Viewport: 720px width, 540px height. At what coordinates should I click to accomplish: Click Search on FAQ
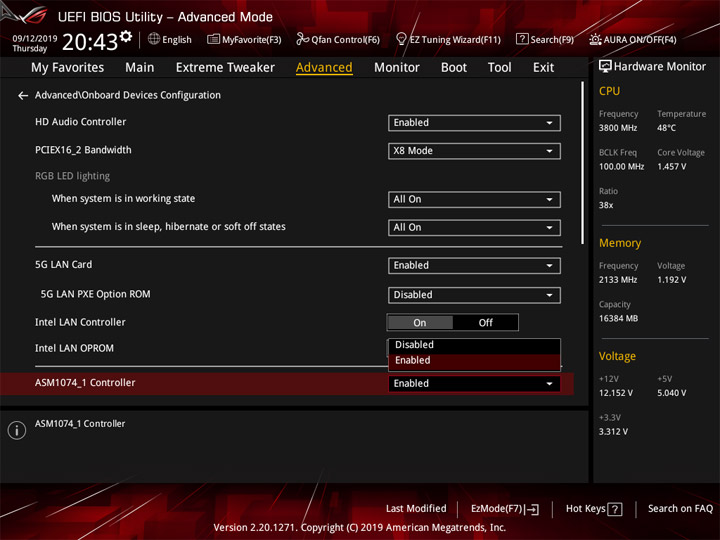pos(681,509)
